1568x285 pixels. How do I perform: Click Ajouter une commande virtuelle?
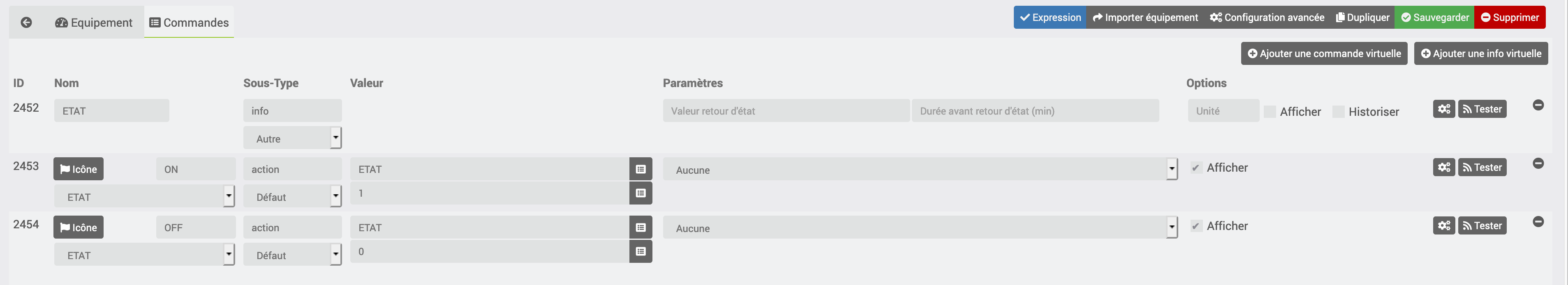[1325, 53]
